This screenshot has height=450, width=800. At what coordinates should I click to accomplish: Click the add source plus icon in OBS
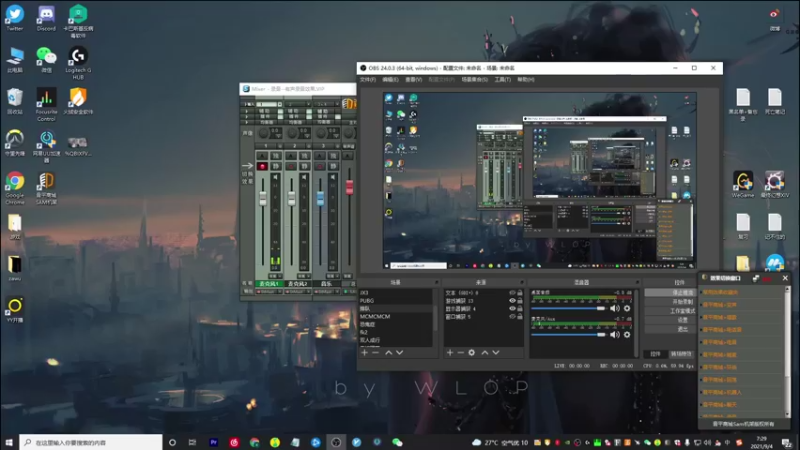[x=449, y=352]
